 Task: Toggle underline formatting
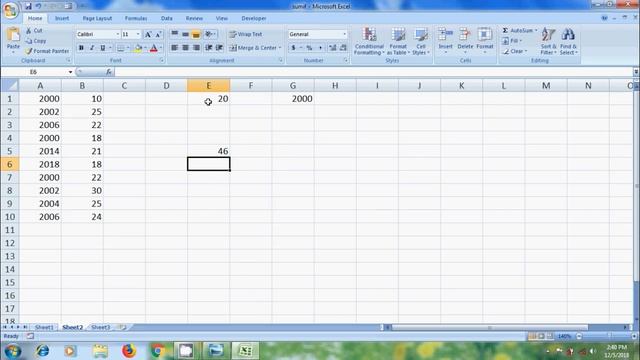[102, 48]
